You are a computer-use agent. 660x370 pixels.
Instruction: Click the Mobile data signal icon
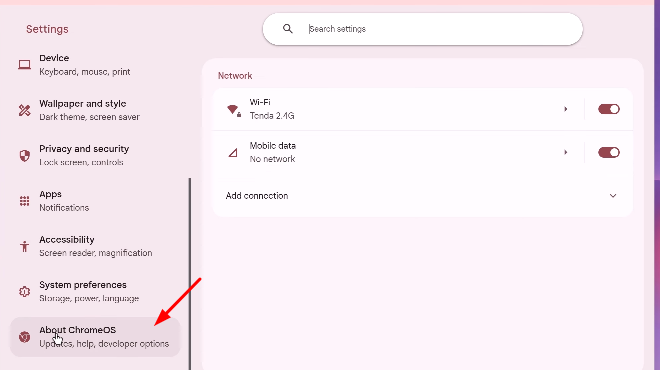[x=233, y=153]
